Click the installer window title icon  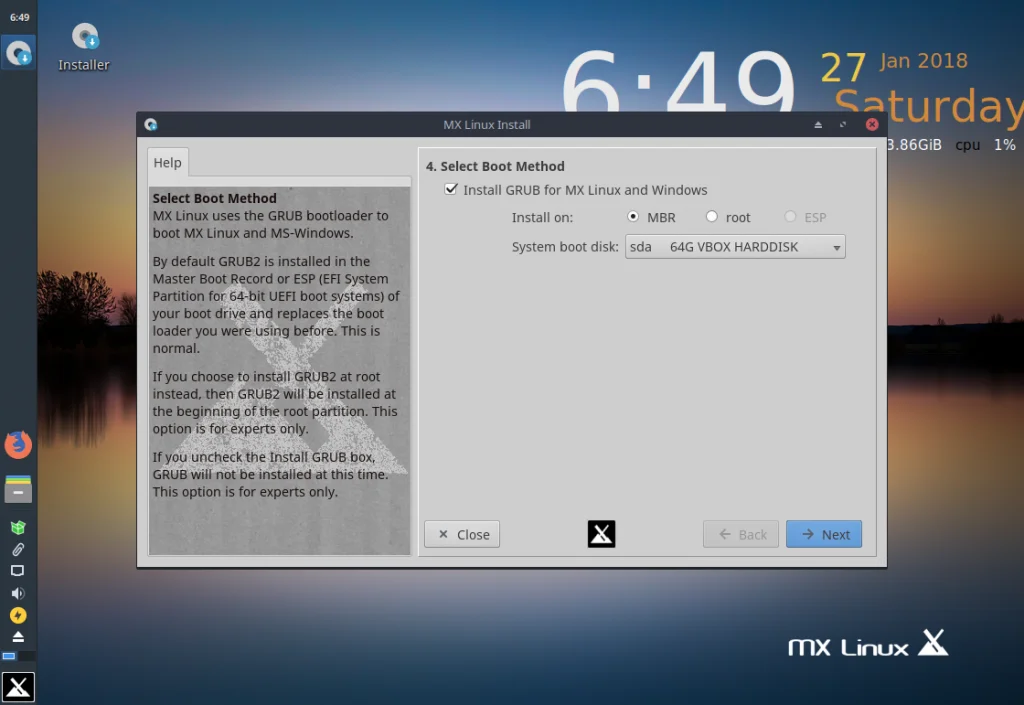click(x=151, y=124)
